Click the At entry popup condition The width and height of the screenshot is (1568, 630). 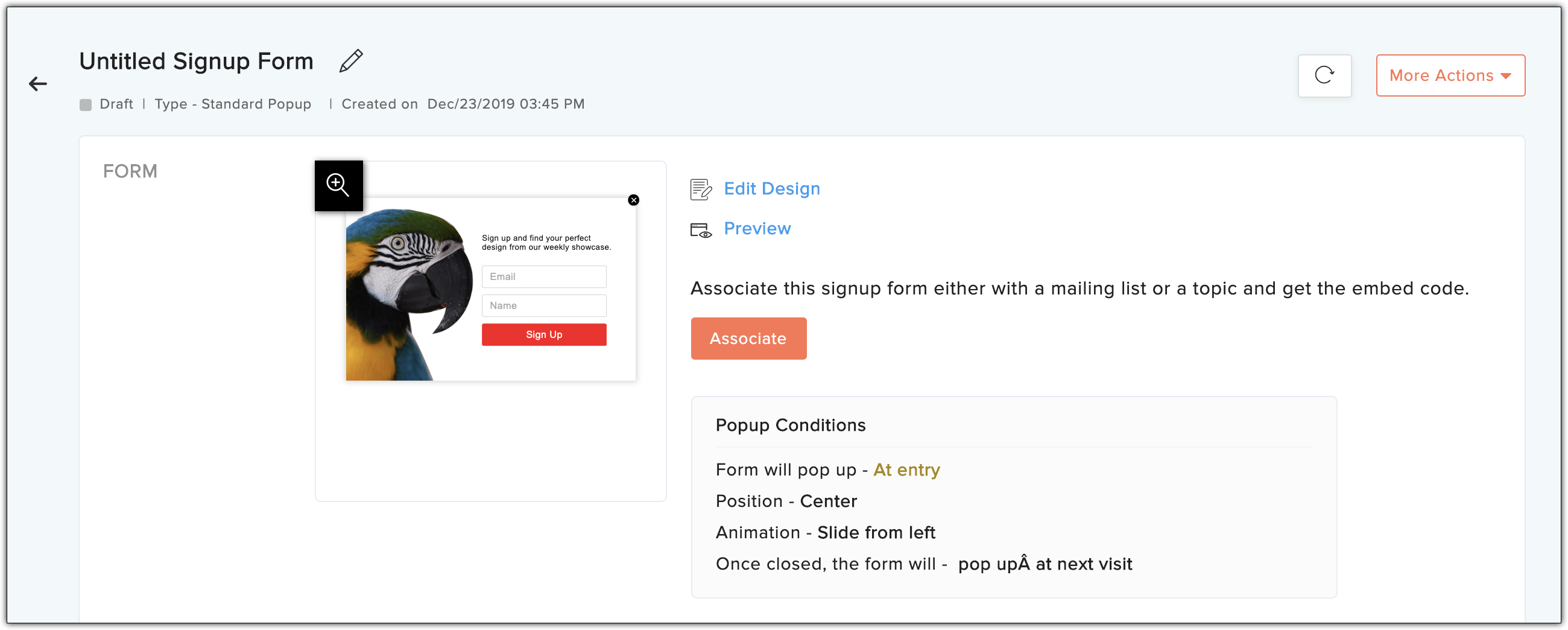pos(906,469)
